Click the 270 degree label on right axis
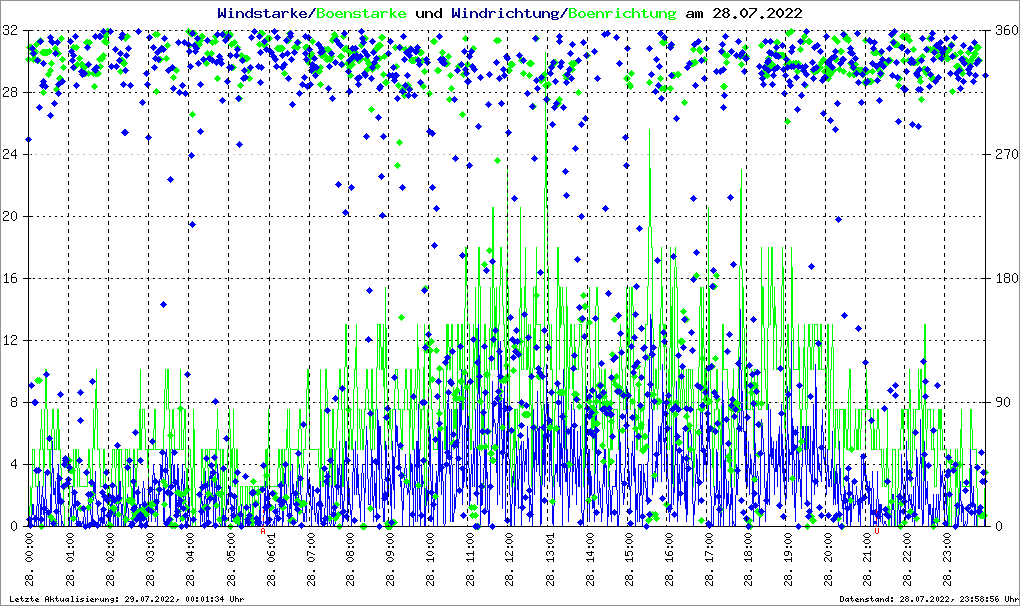Image resolution: width=1020 pixels, height=606 pixels. [1003, 154]
